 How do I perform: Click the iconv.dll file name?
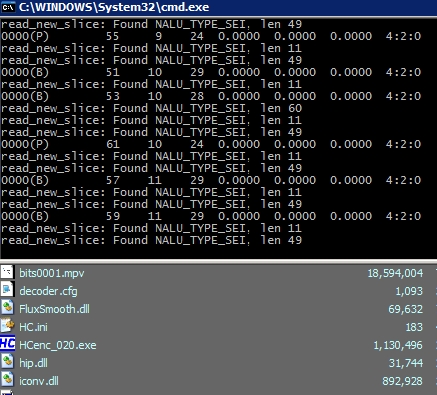click(x=39, y=381)
